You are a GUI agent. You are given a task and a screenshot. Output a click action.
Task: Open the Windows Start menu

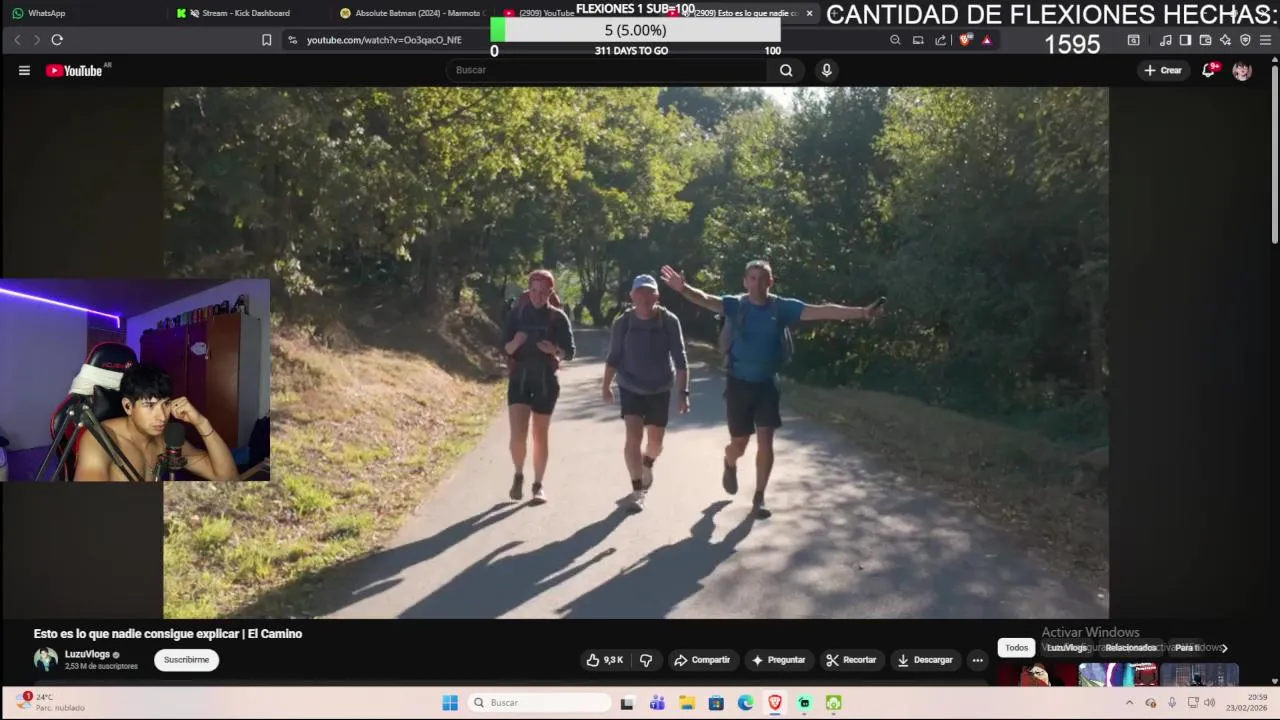click(450, 703)
